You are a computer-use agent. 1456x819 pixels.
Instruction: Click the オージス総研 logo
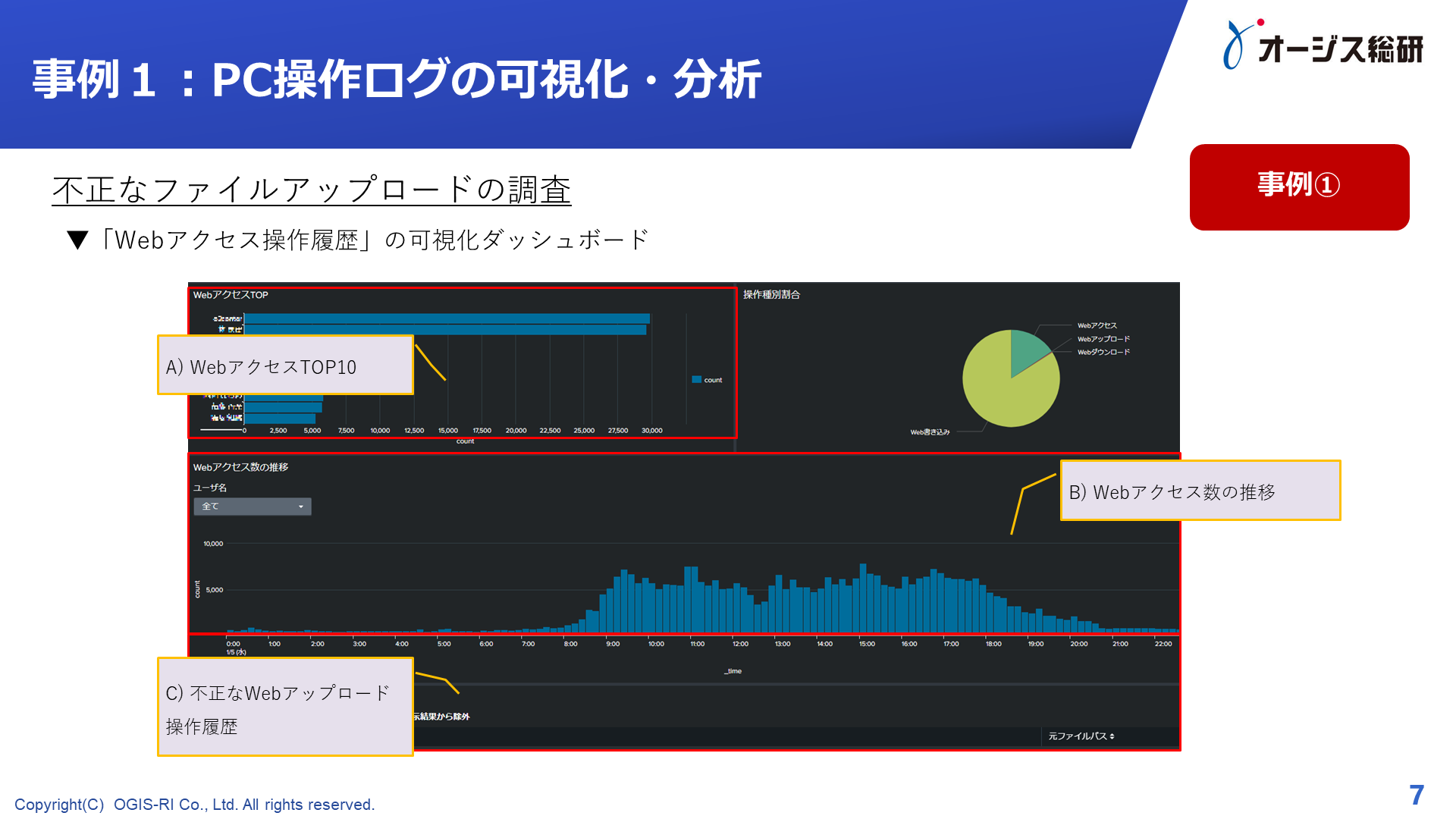[1323, 45]
